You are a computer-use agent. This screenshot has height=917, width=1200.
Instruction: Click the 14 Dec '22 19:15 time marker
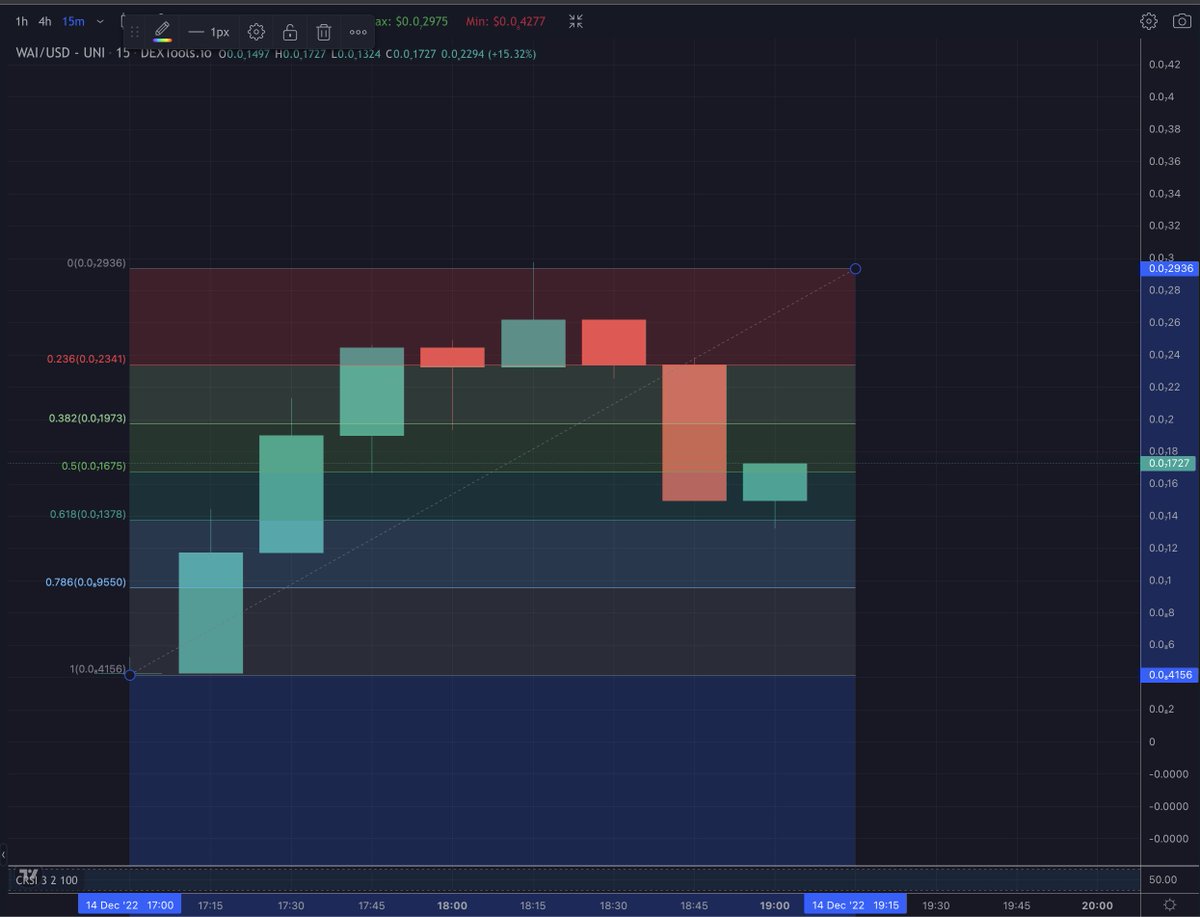856,904
